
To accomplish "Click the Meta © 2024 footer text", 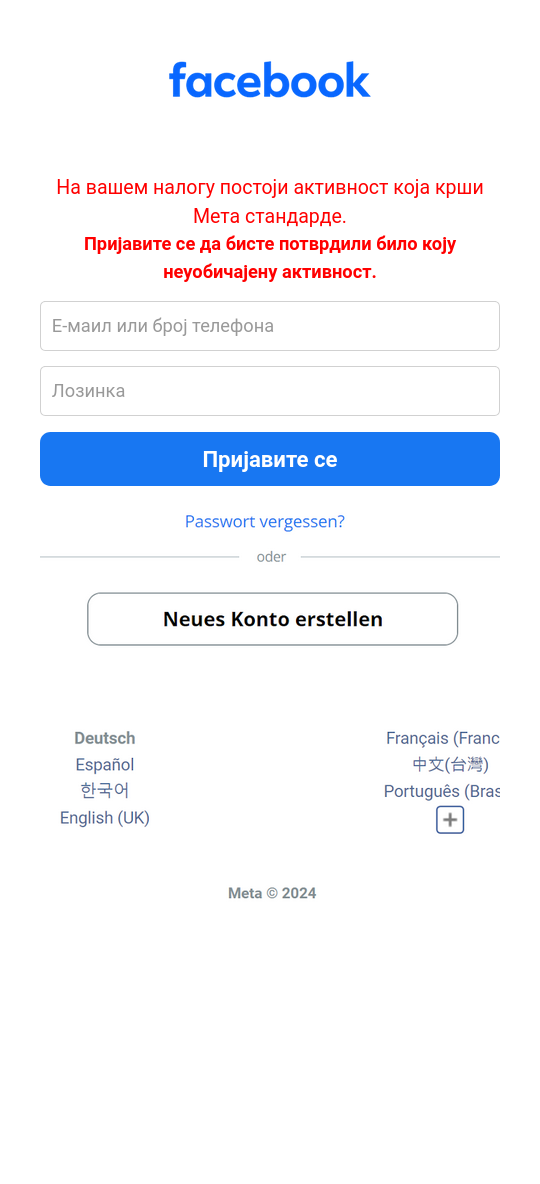I will click(x=272, y=893).
